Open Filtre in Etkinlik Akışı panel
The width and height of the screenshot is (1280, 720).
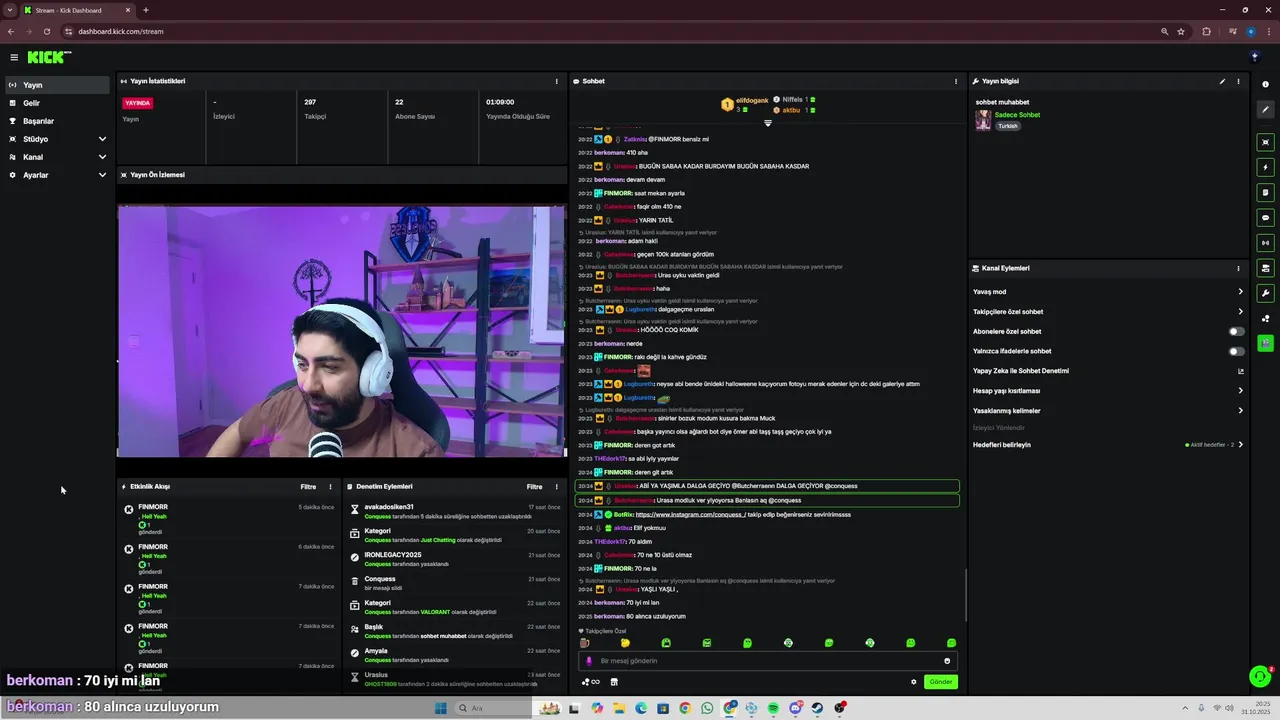tap(308, 487)
